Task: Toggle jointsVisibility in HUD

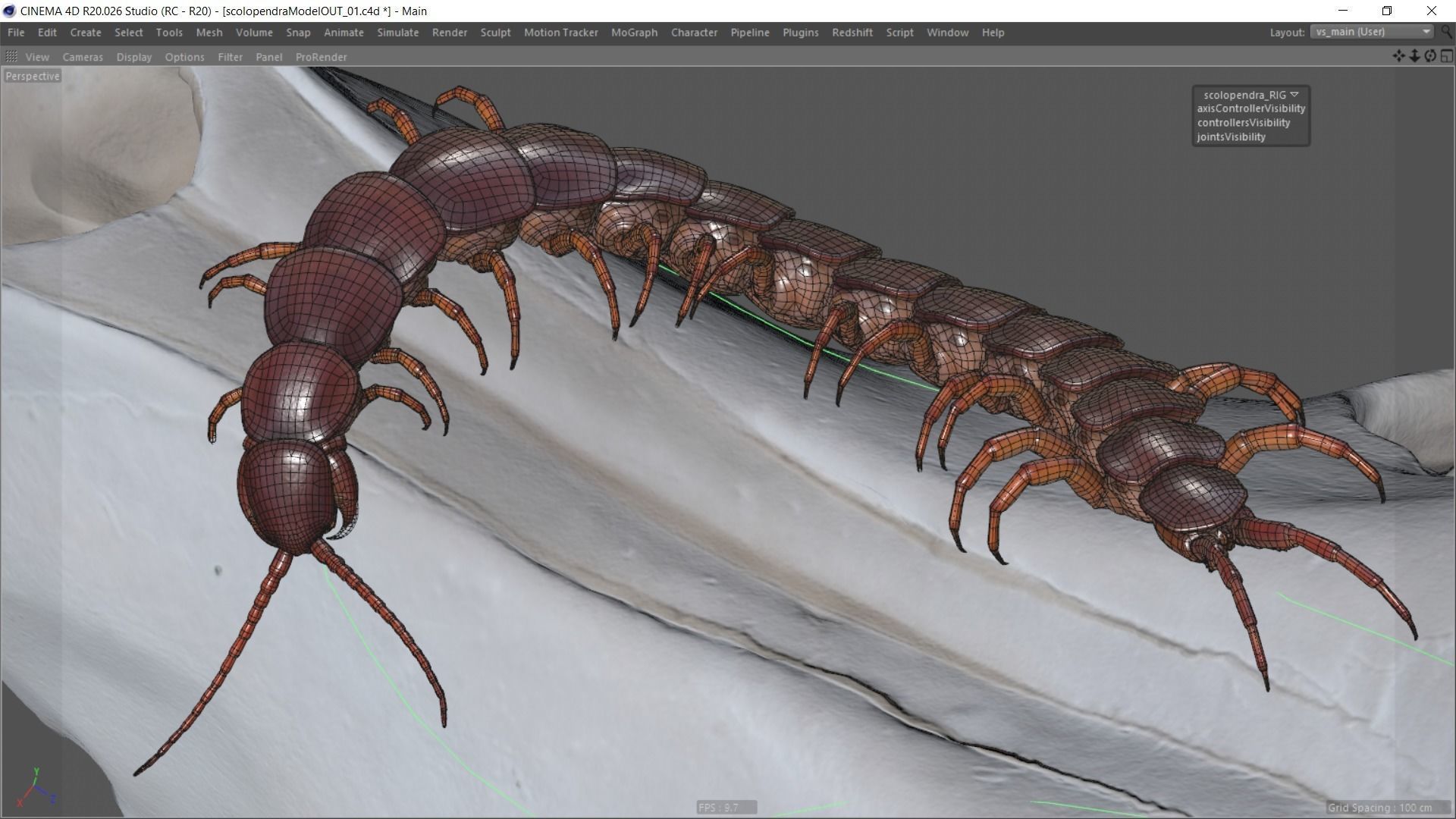Action: 1232,137
